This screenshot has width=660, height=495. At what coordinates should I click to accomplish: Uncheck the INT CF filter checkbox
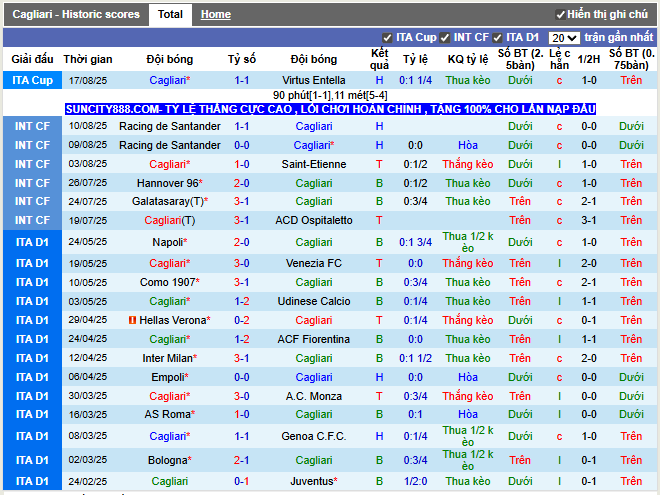point(445,38)
